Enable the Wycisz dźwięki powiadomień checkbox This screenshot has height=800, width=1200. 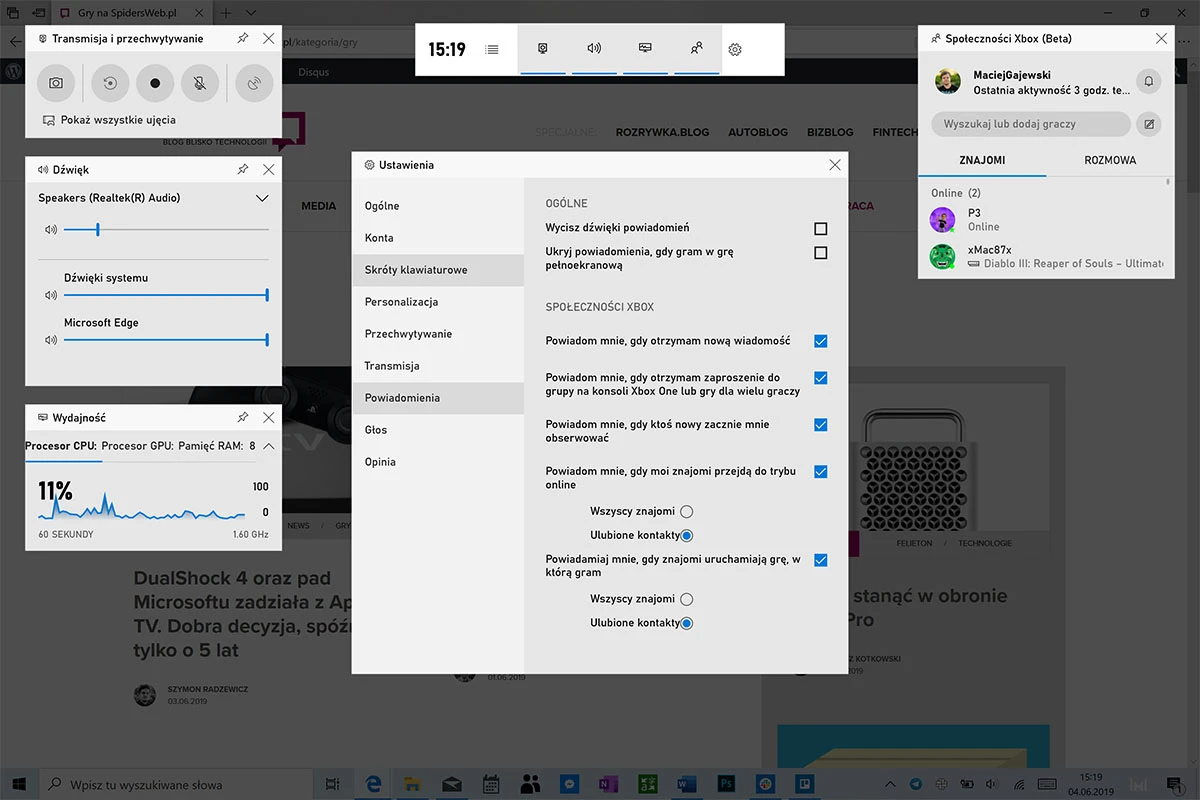821,228
